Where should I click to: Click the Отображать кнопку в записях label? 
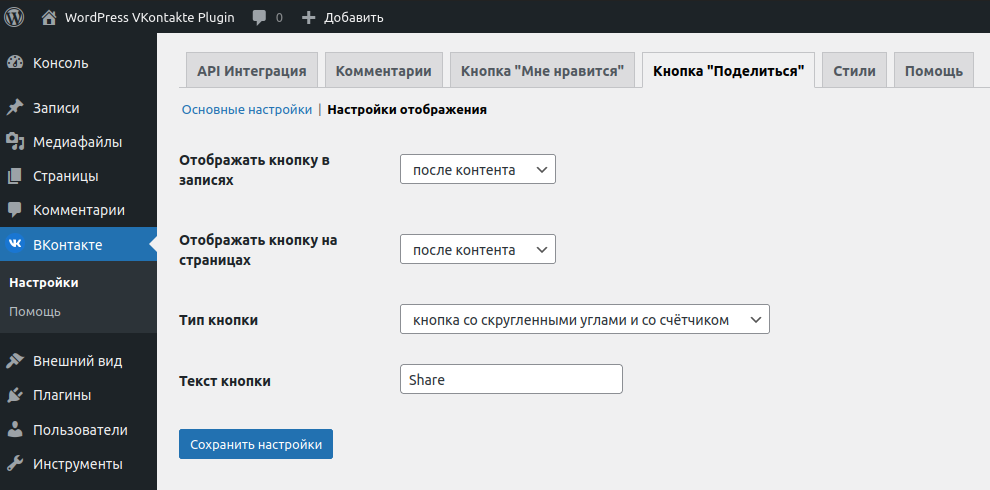(254, 170)
